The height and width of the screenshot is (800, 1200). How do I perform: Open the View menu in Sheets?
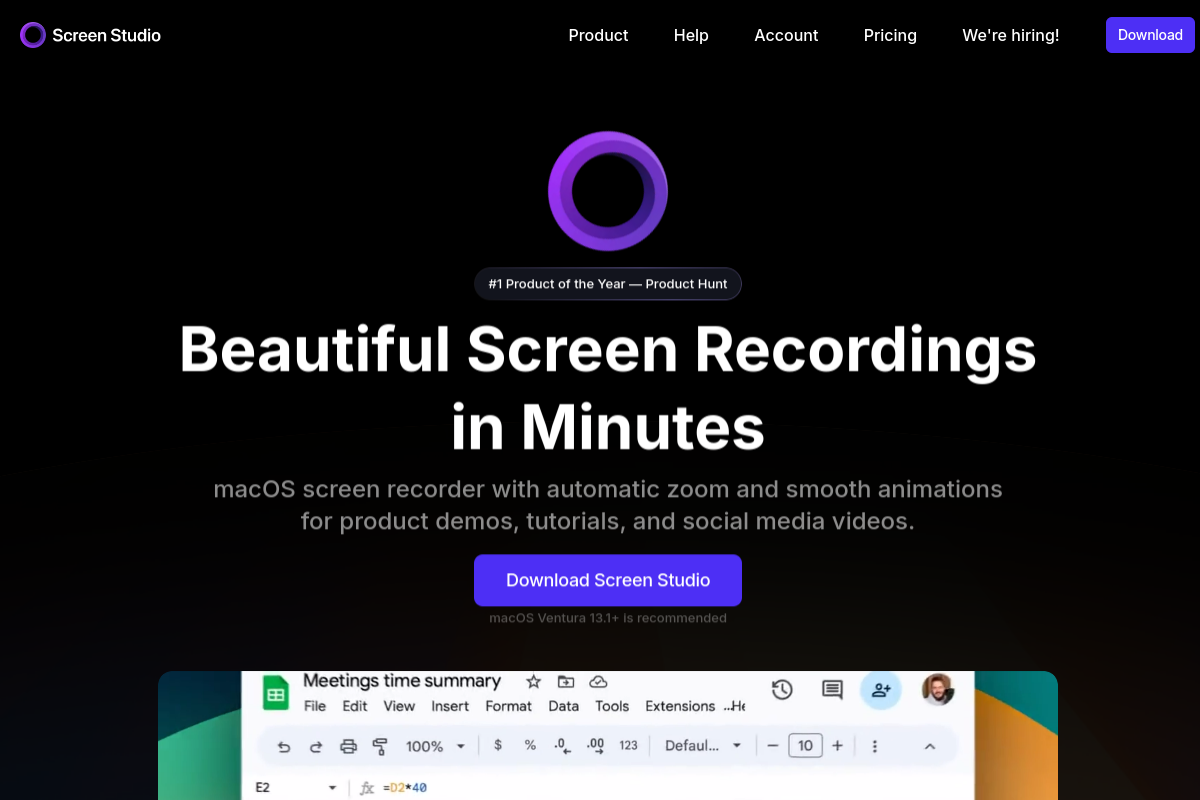coord(399,706)
